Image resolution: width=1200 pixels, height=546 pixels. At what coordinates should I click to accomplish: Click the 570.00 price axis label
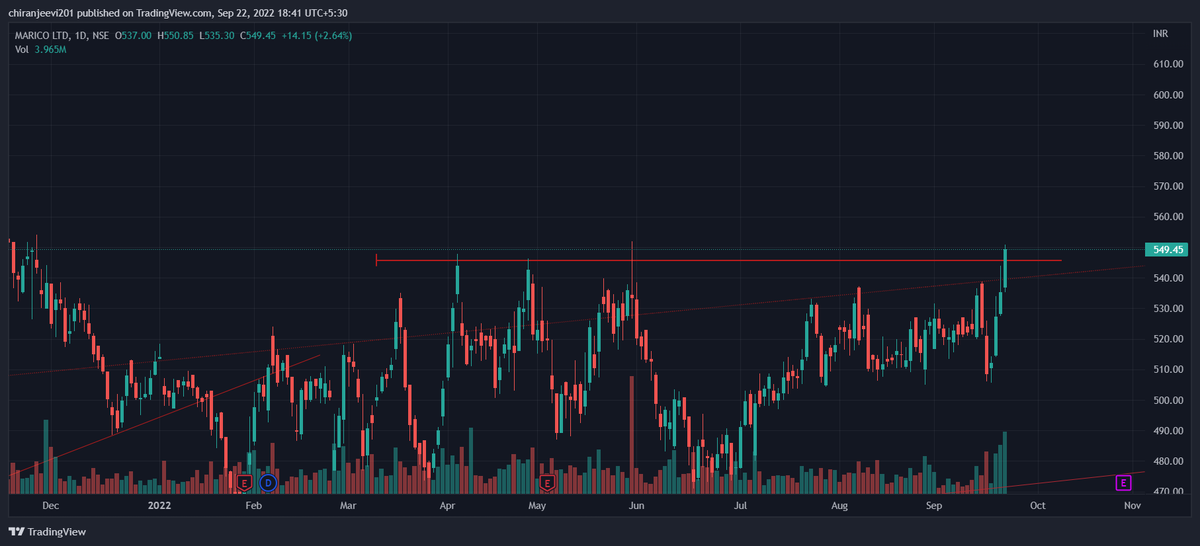[1168, 186]
